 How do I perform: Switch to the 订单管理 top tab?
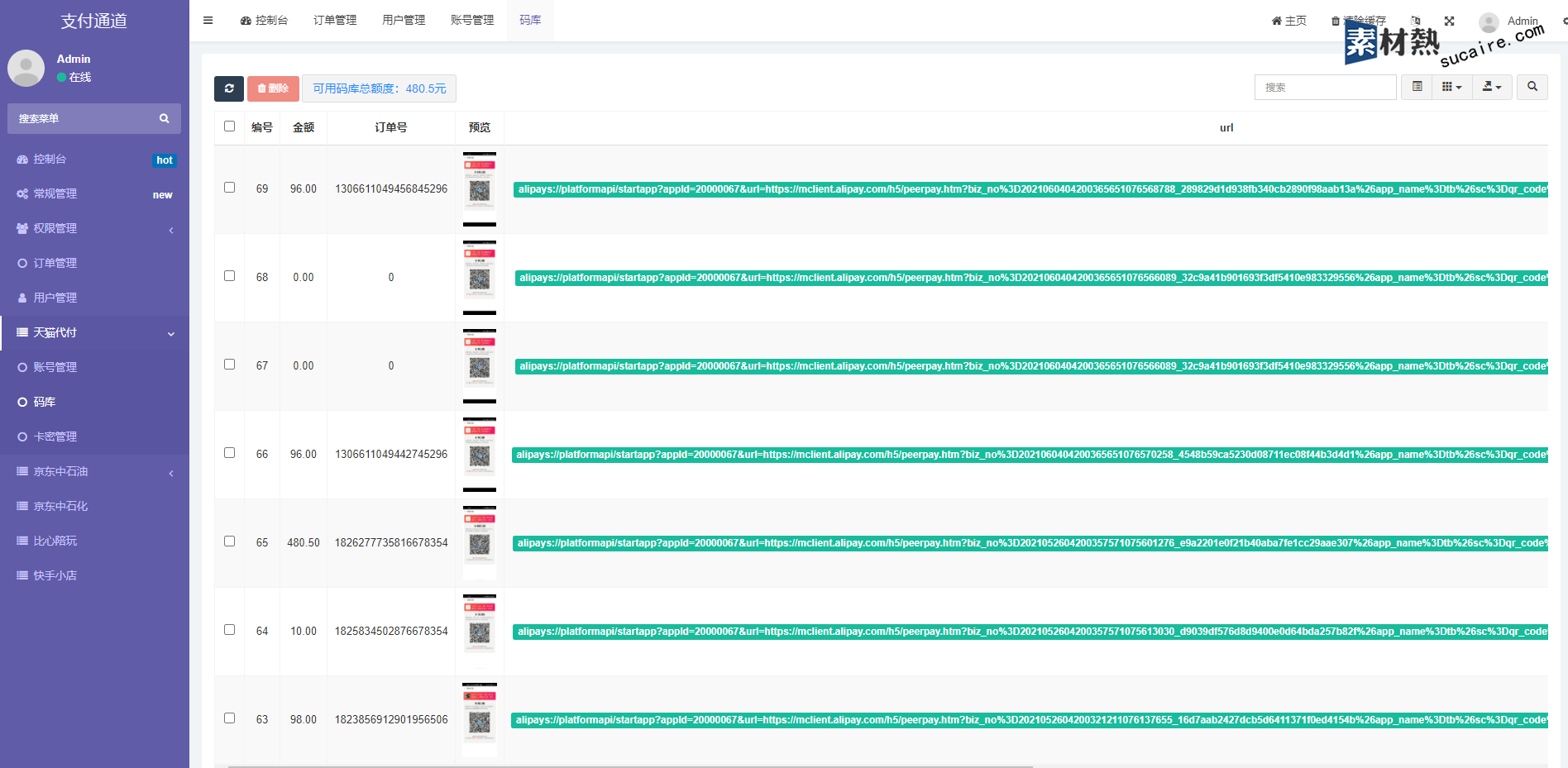(x=335, y=21)
